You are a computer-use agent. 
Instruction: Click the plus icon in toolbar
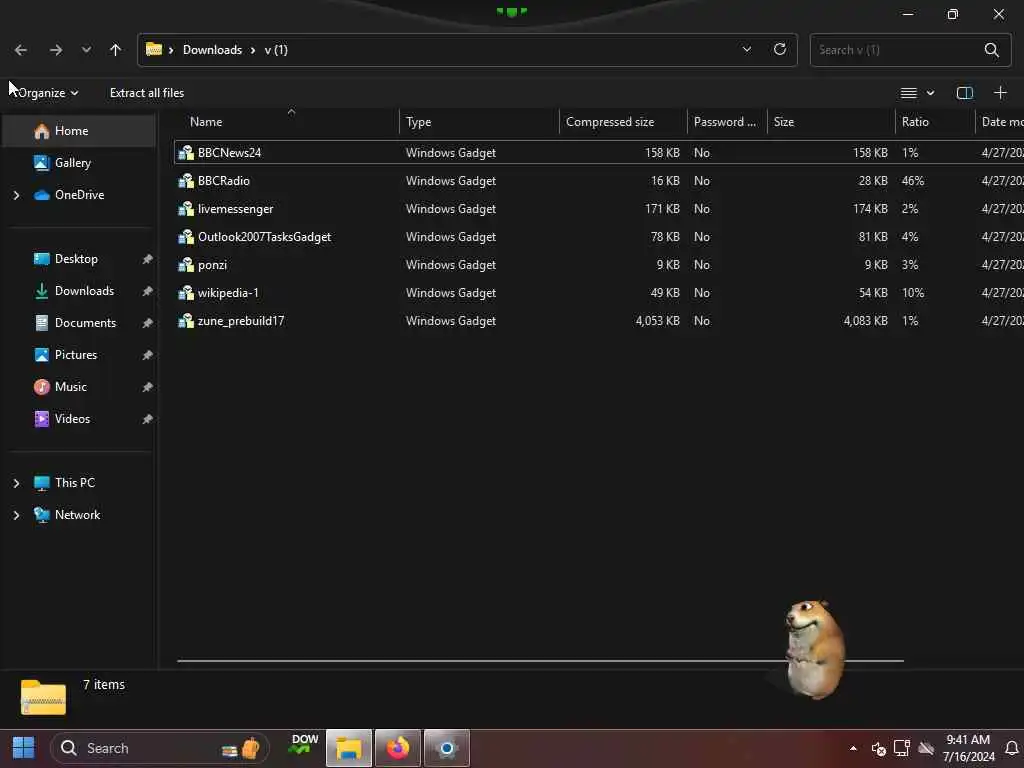(1000, 93)
